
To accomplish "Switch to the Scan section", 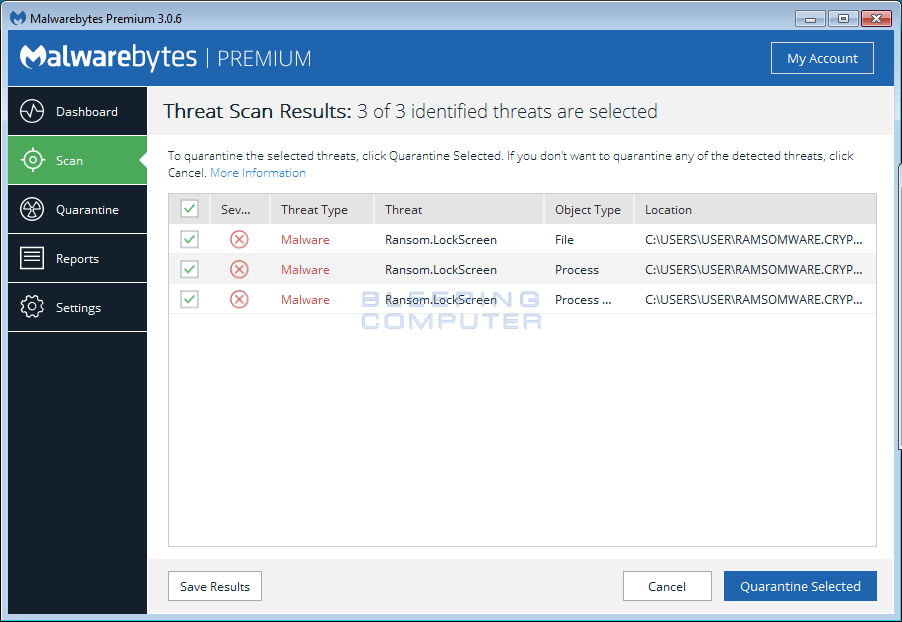I will click(x=34, y=160).
